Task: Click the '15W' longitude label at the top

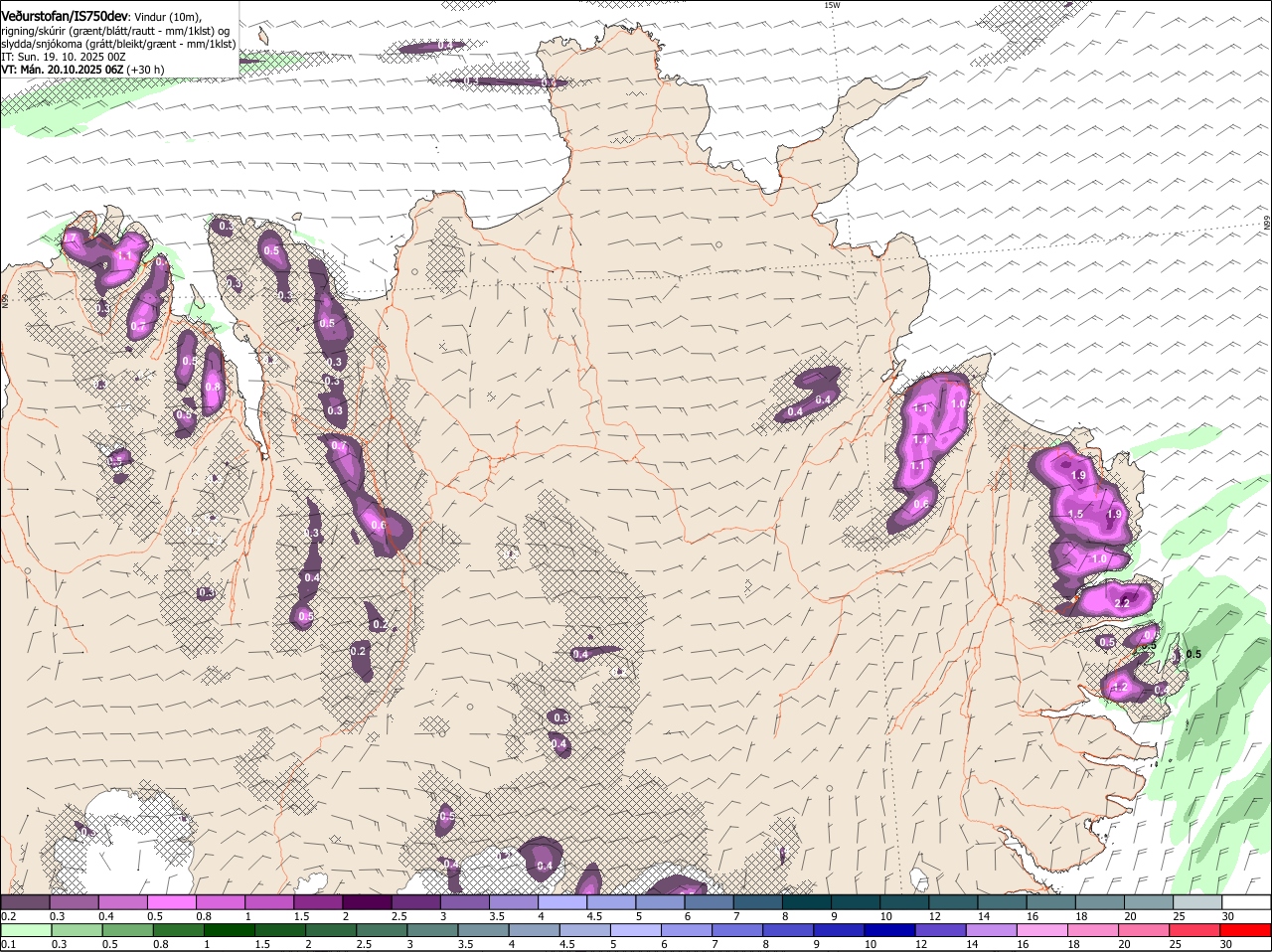Action: coord(832,5)
